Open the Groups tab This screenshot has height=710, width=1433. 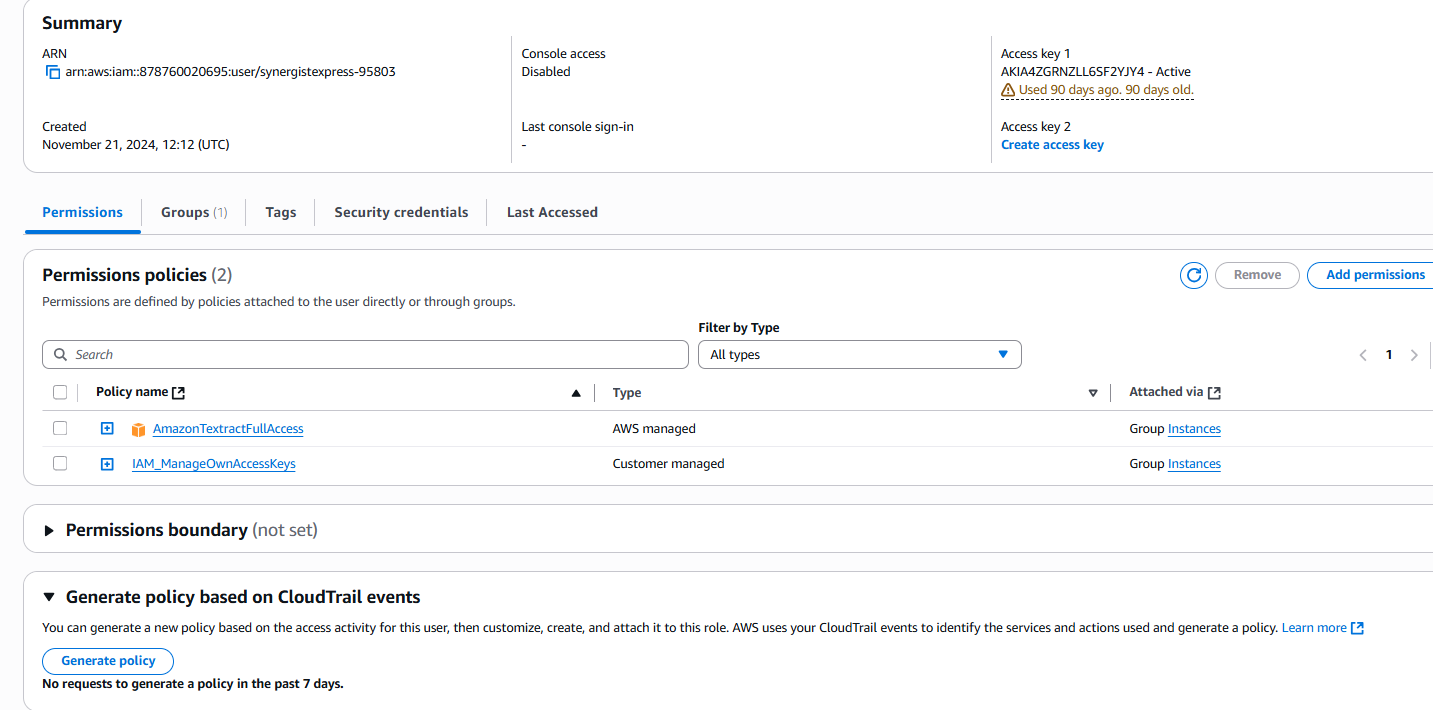click(x=194, y=212)
